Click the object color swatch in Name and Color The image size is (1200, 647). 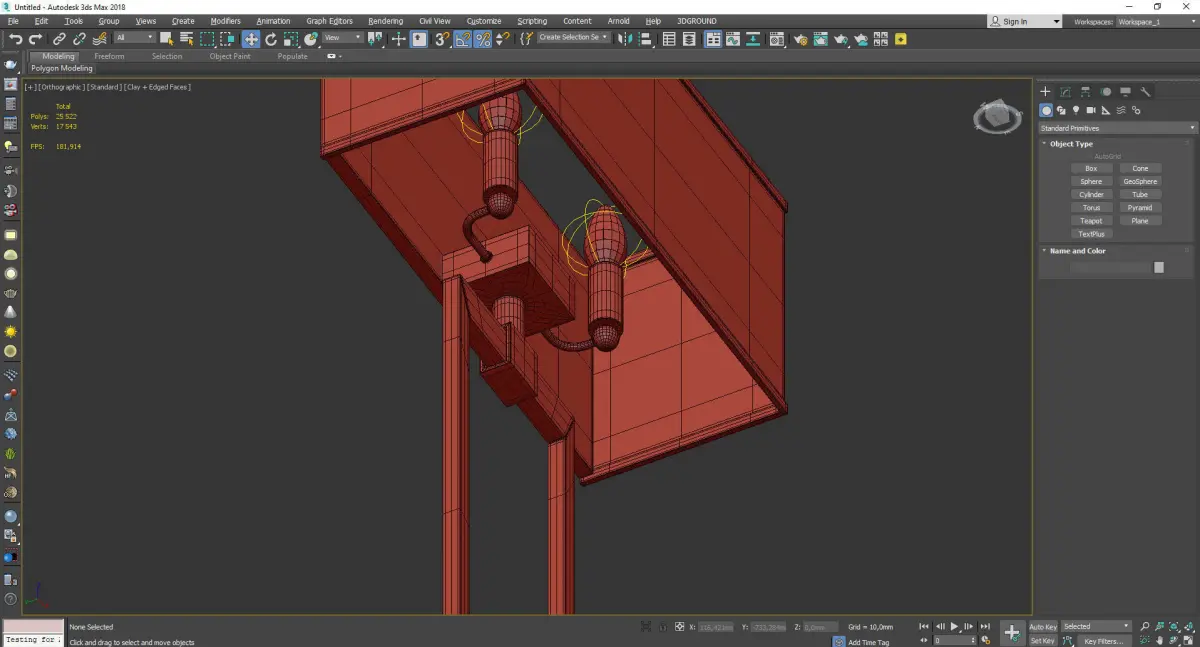(1159, 268)
